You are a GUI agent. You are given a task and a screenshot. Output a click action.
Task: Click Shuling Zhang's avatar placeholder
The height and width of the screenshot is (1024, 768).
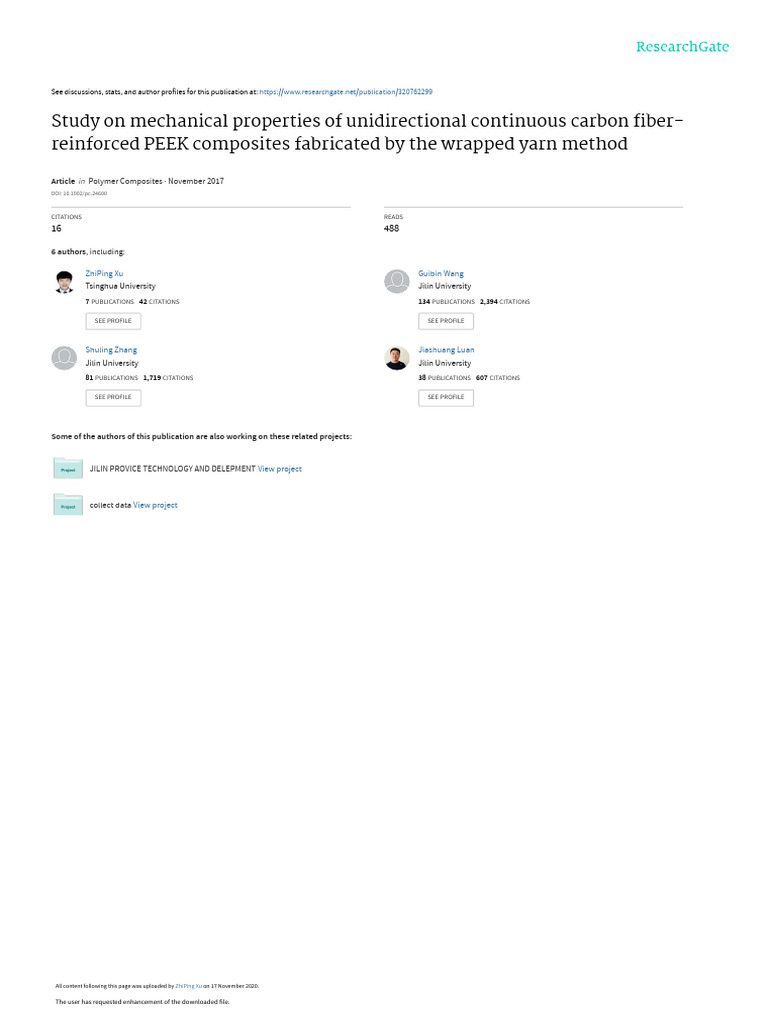[64, 358]
